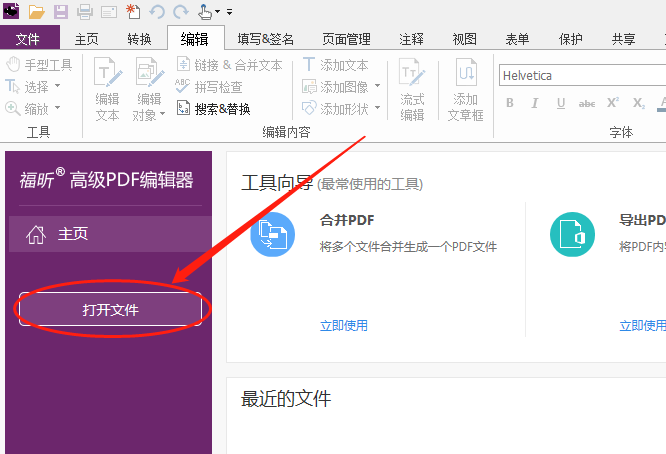The image size is (666, 454).
Task: Click the blue 合并PDF circle icon
Action: coord(273,234)
